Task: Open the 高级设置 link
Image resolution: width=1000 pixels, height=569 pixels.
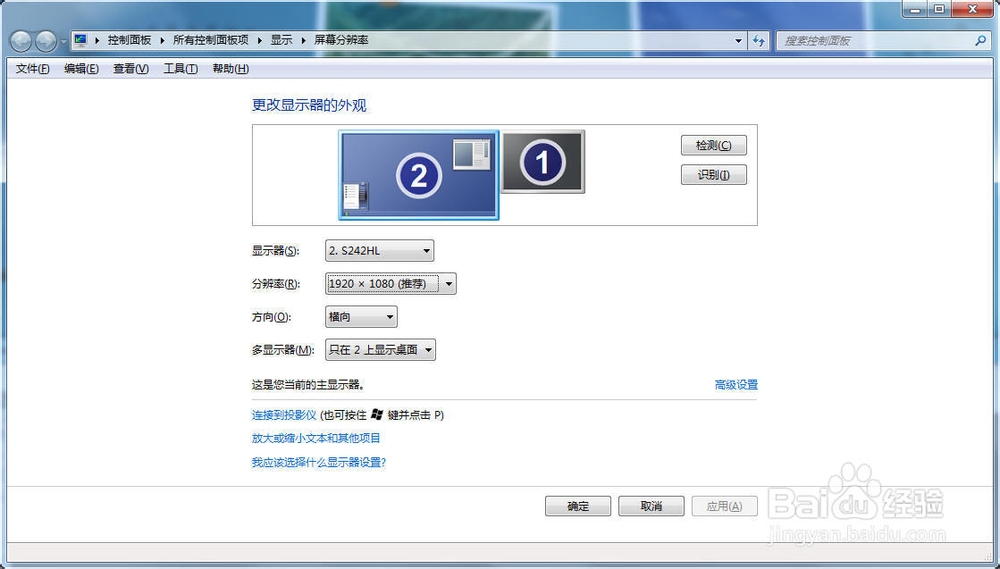Action: click(736, 385)
